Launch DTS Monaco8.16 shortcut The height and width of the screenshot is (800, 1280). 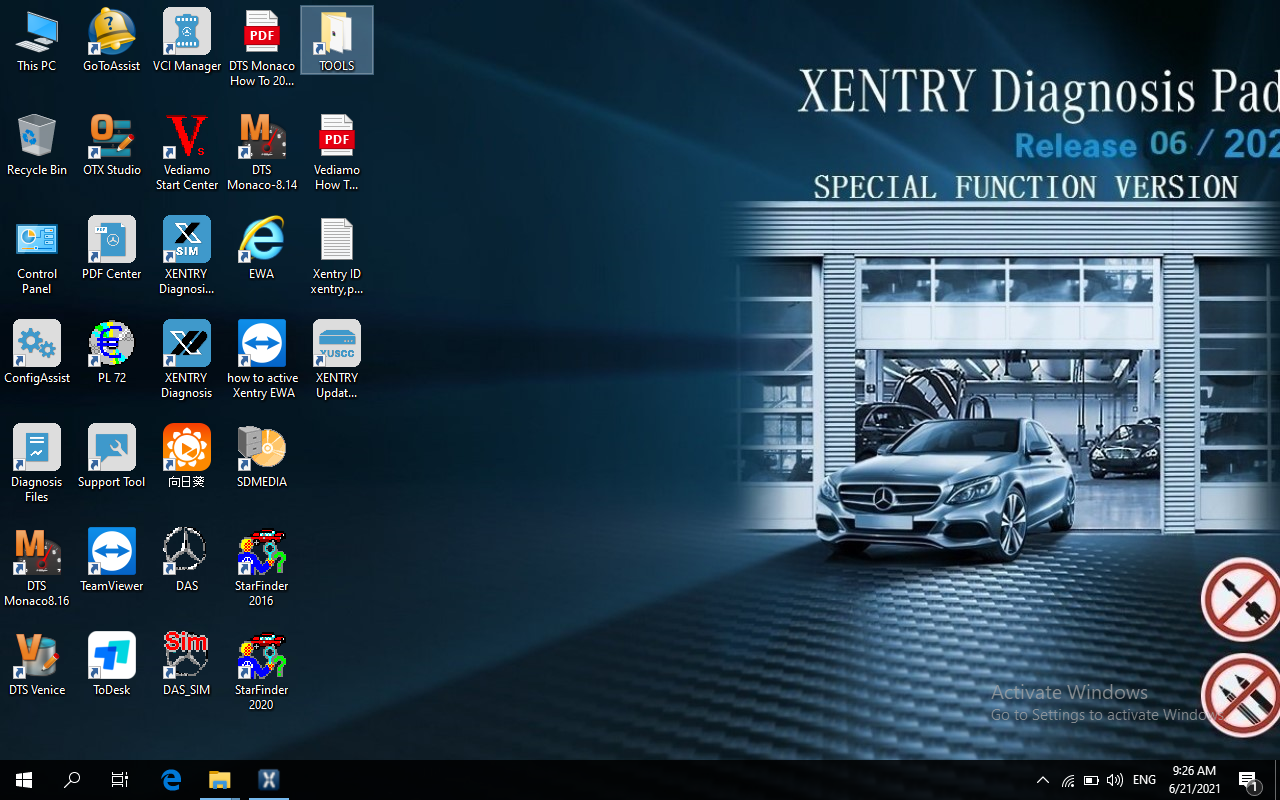coord(37,567)
